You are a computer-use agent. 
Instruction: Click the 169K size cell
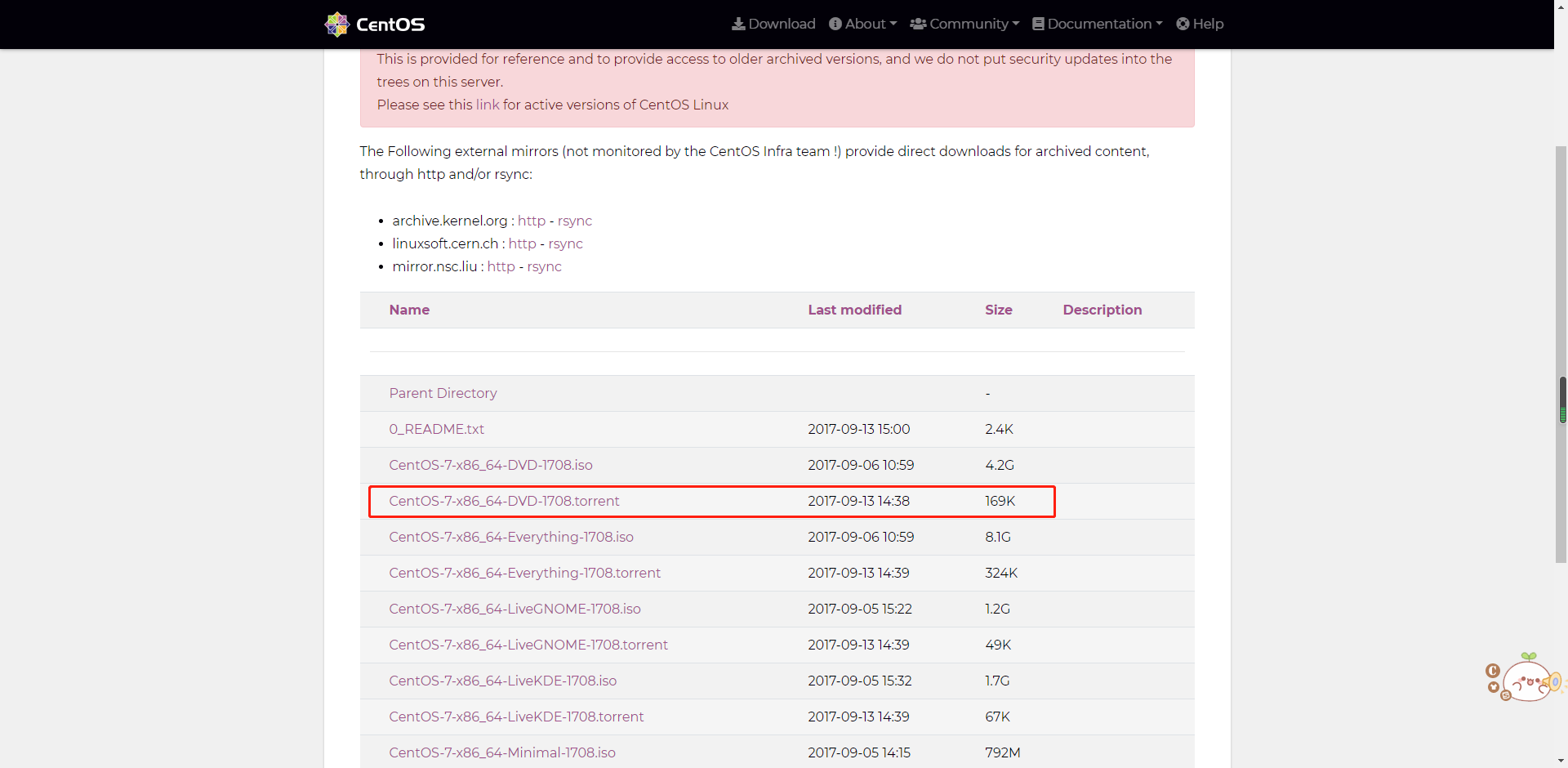tap(1000, 501)
